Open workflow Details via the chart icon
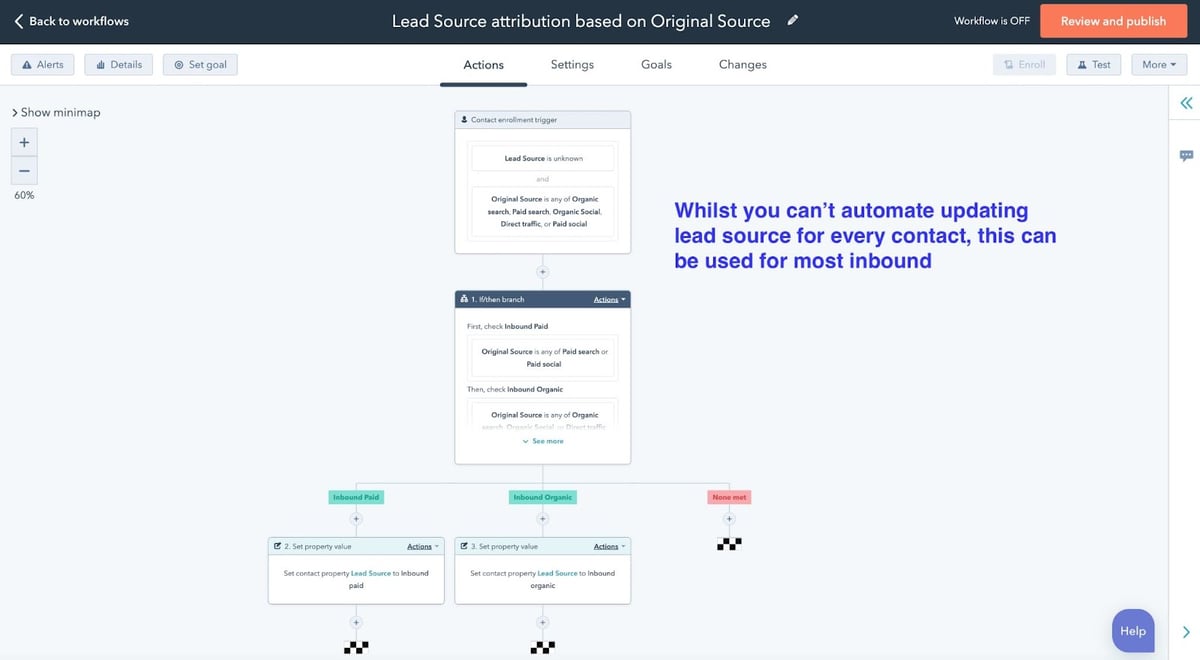1200x660 pixels. point(101,63)
